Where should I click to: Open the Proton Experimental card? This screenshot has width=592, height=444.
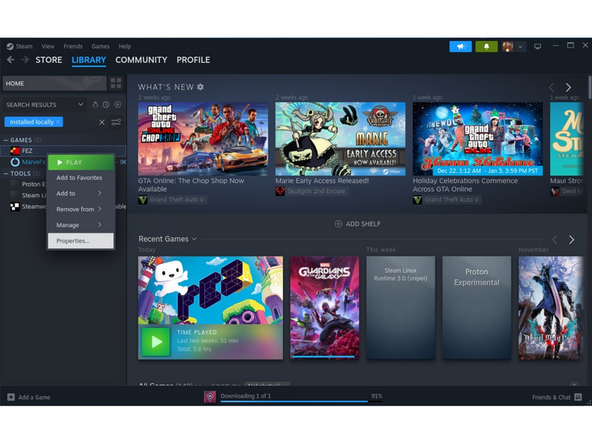(x=477, y=308)
